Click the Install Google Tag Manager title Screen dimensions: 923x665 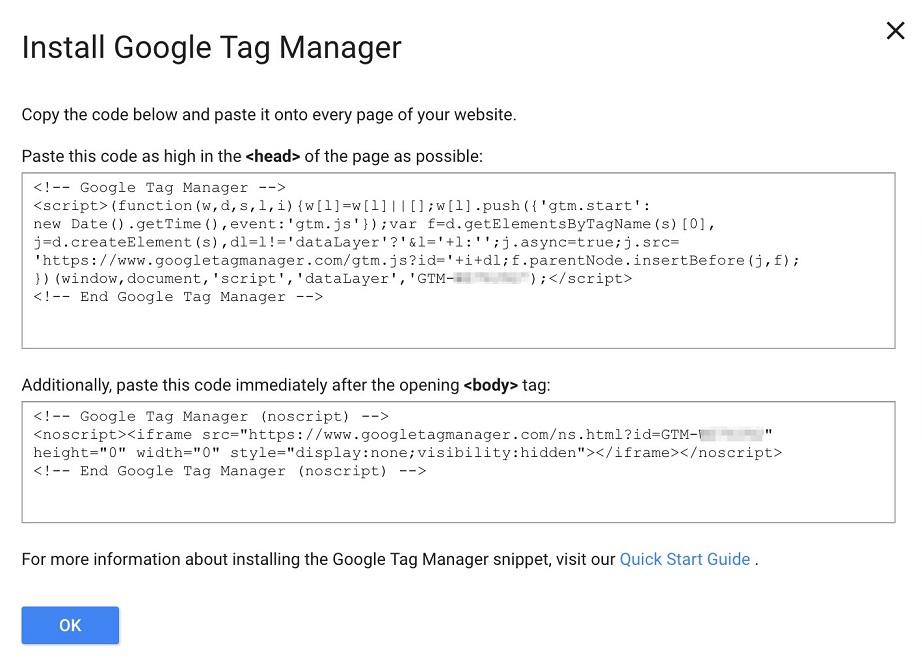point(211,46)
